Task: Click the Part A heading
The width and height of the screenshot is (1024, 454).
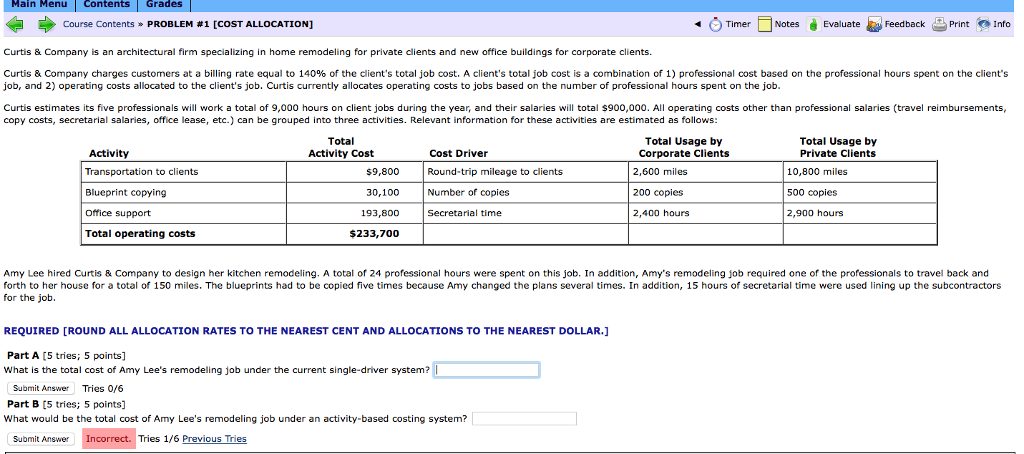Action: pyautogui.click(x=23, y=355)
